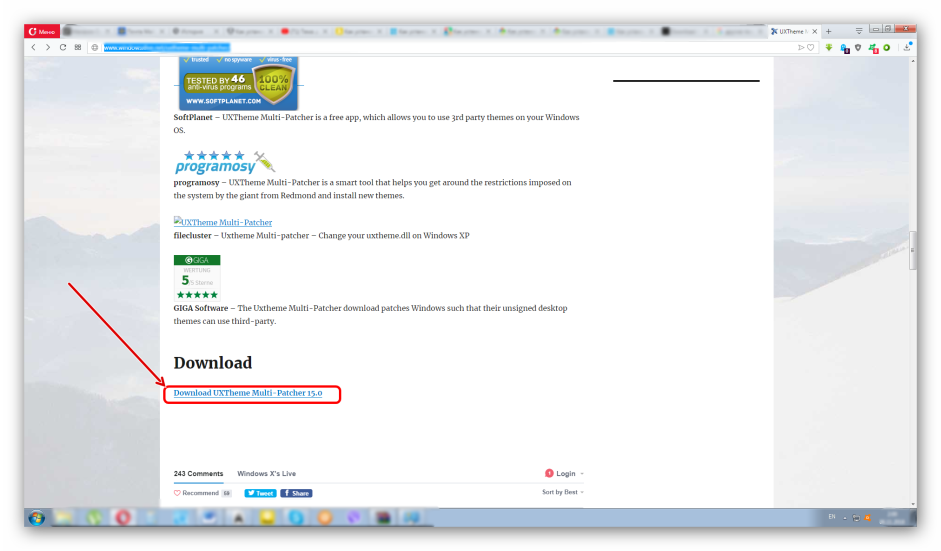The width and height of the screenshot is (941, 551).
Task: Open the Sort by Best dropdown
Action: click(562, 492)
